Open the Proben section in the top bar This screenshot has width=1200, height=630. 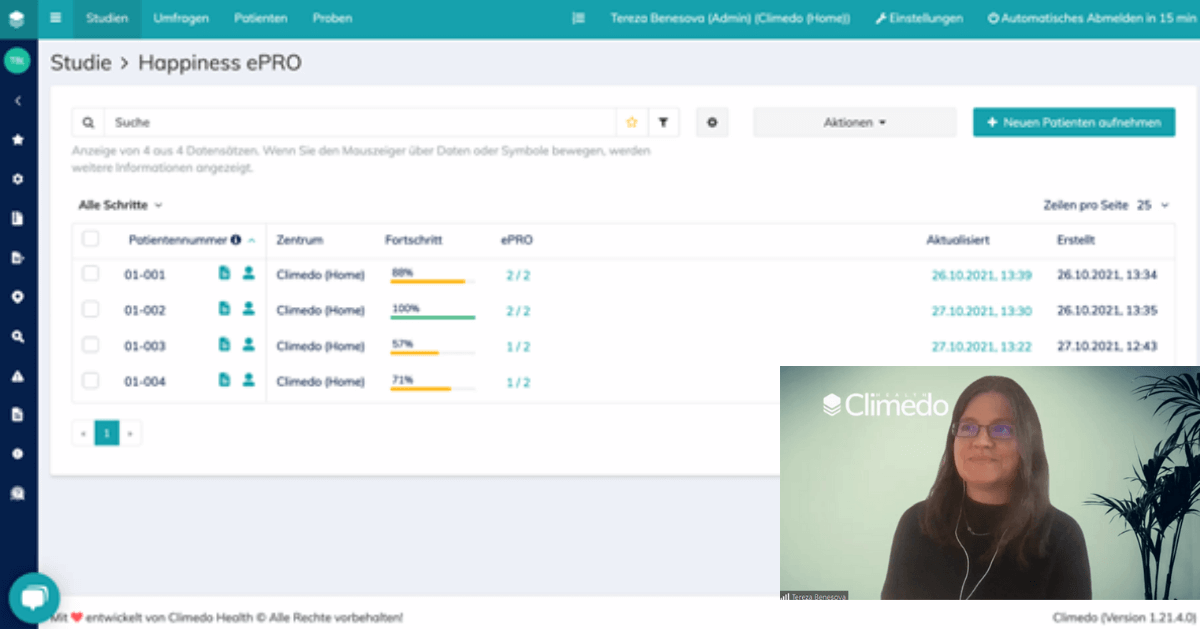[332, 18]
